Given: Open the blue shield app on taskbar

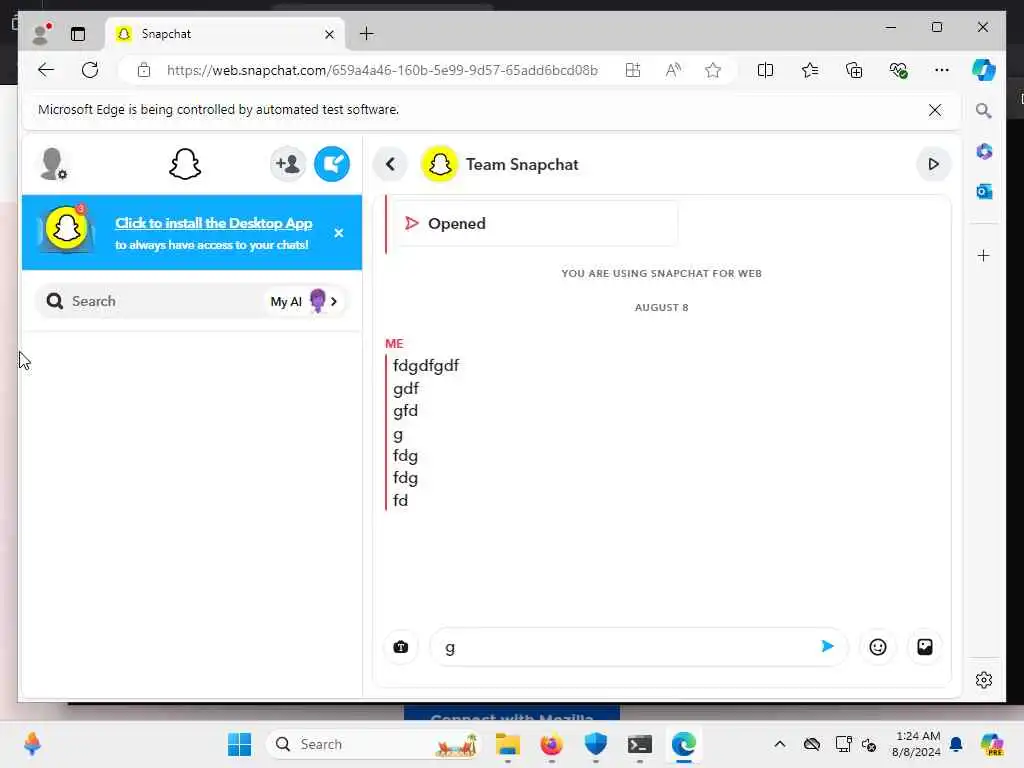Looking at the screenshot, I should 596,744.
